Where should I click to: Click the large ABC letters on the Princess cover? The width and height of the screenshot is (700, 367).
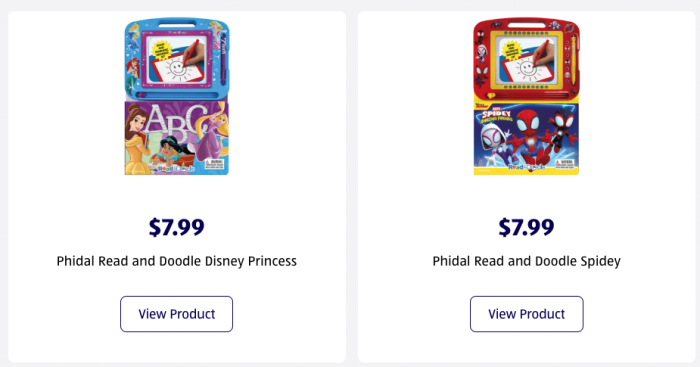pyautogui.click(x=177, y=120)
